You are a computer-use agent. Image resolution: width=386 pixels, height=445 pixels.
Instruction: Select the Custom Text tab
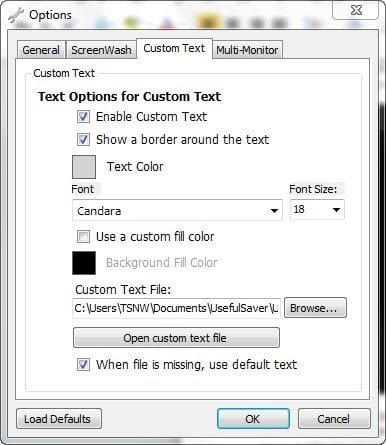(x=174, y=48)
